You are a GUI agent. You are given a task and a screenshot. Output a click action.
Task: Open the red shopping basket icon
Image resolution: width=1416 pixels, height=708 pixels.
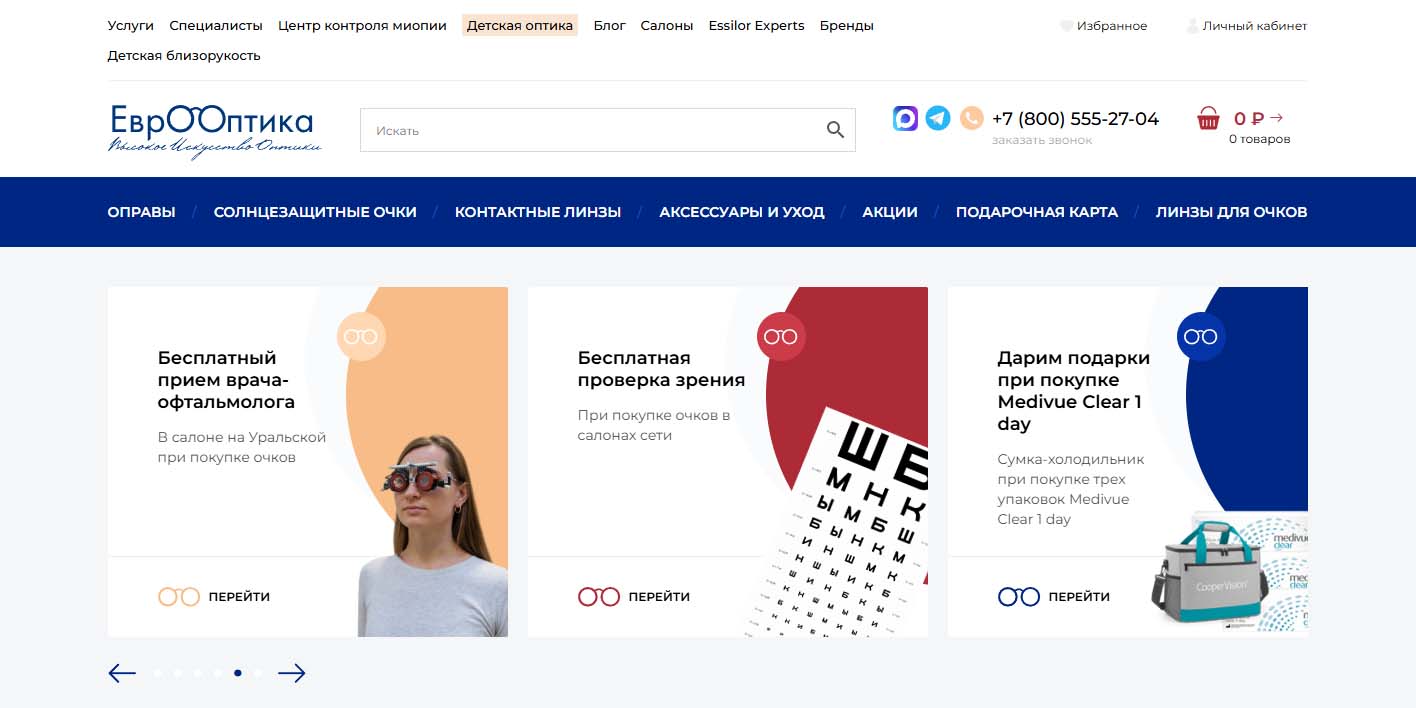pos(1208,119)
